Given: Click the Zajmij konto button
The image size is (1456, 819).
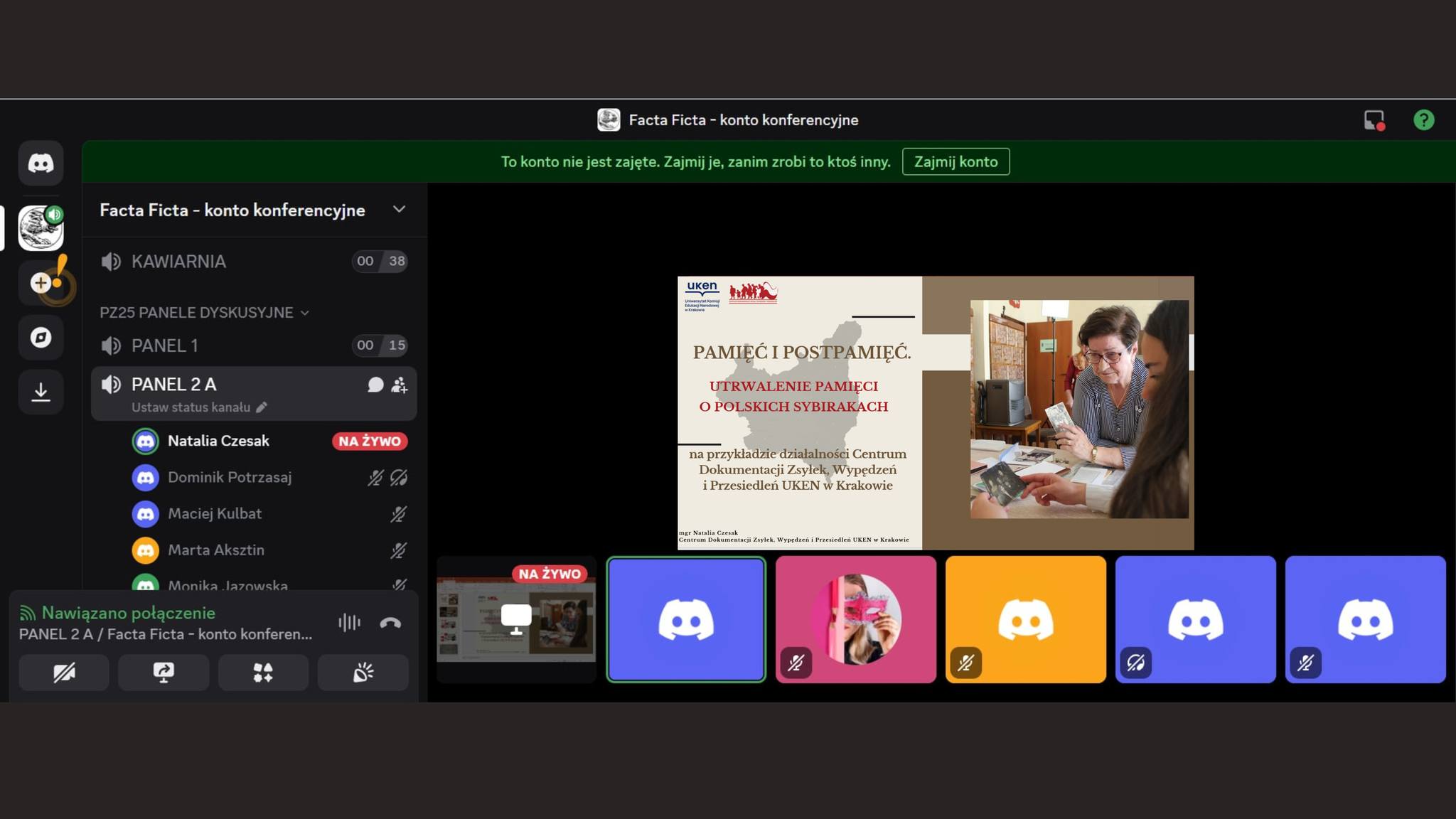Looking at the screenshot, I should tap(955, 162).
